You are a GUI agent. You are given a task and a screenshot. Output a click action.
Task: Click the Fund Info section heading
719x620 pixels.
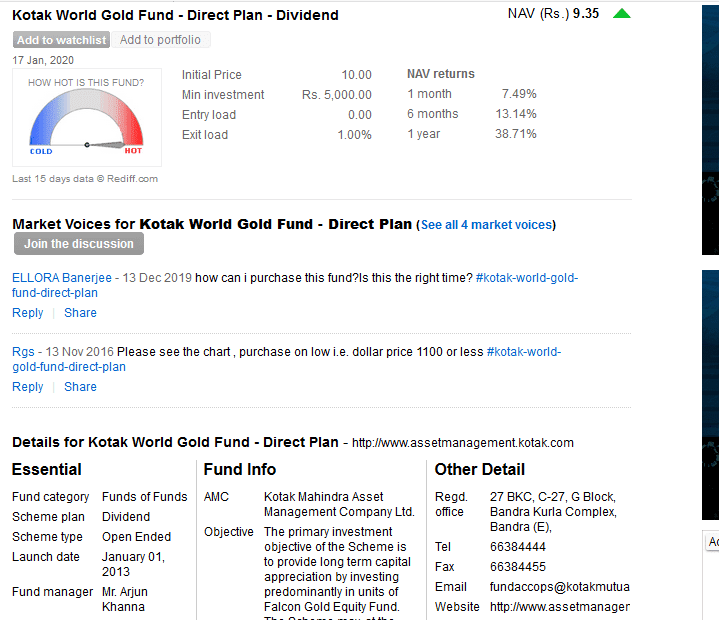tap(240, 470)
